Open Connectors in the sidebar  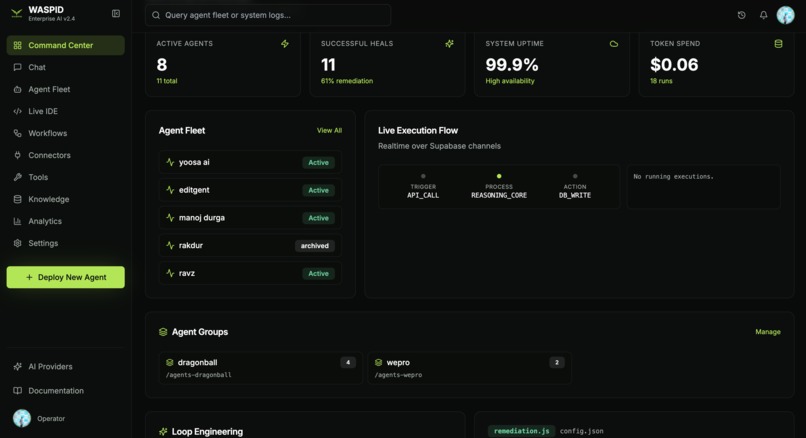pyautogui.click(x=66, y=155)
